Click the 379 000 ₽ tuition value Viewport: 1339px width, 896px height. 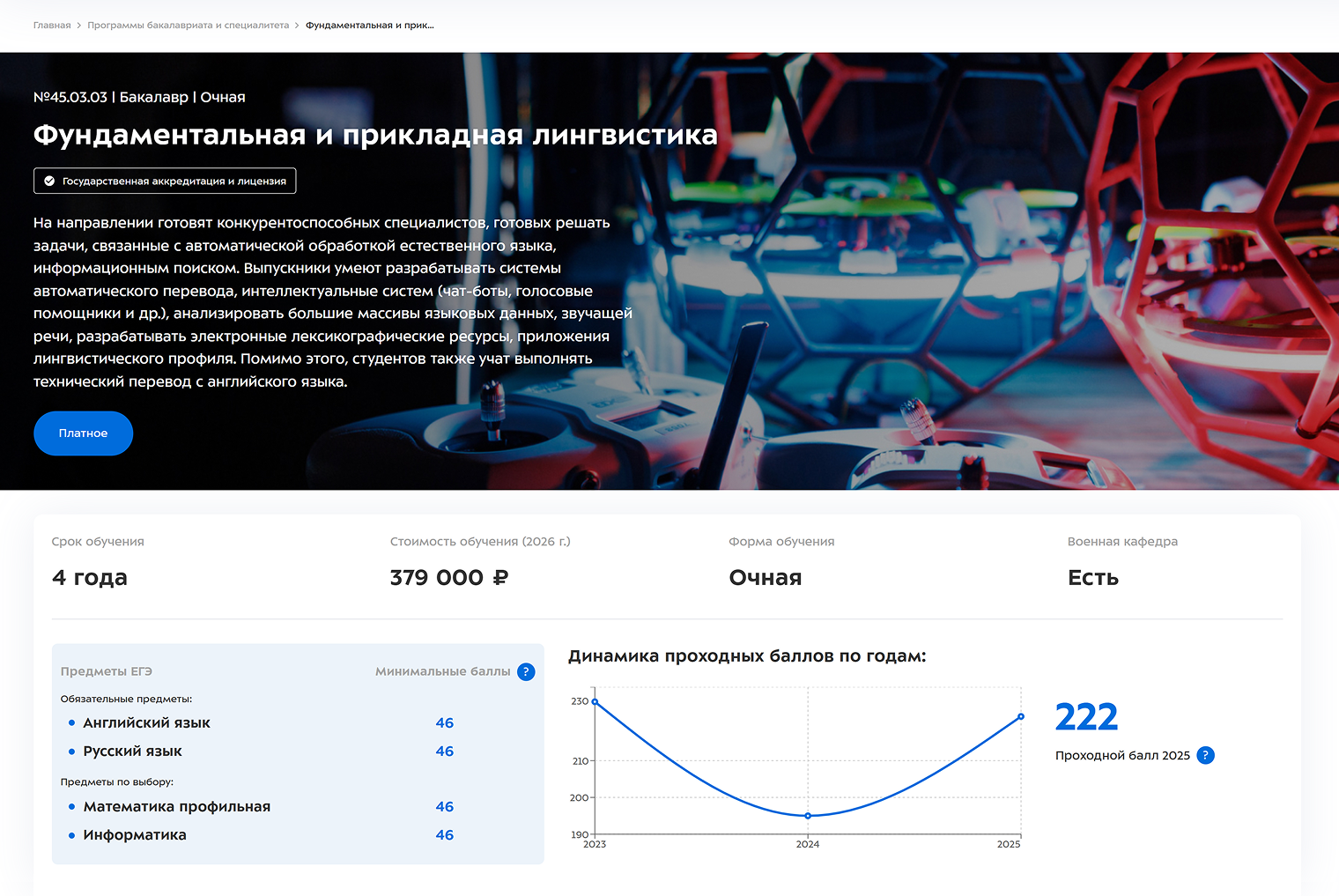[448, 578]
